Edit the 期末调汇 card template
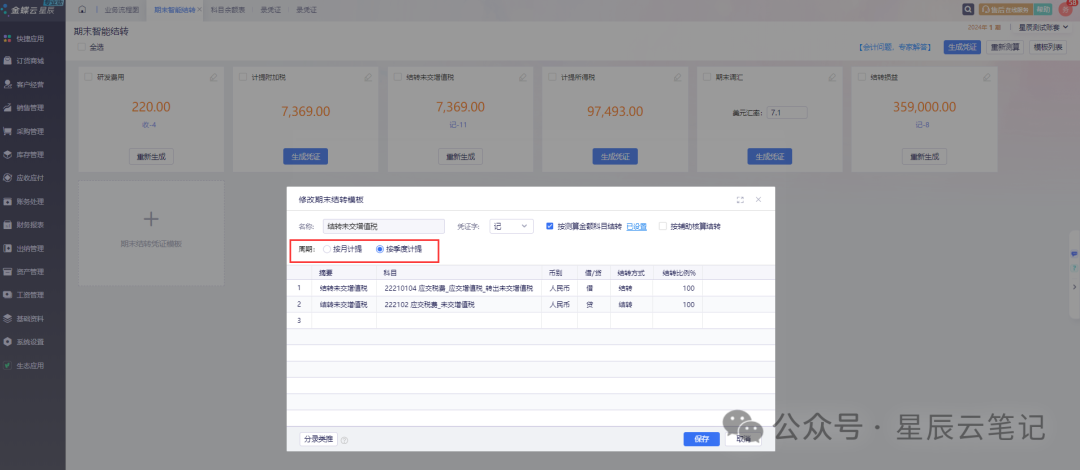1080x470 pixels. tap(831, 77)
